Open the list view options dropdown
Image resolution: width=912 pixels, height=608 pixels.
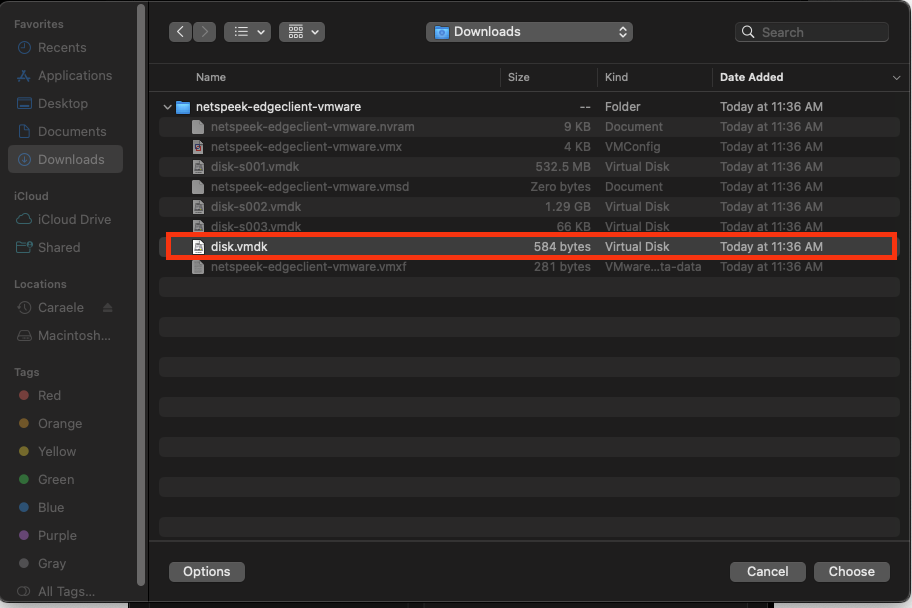pos(247,32)
